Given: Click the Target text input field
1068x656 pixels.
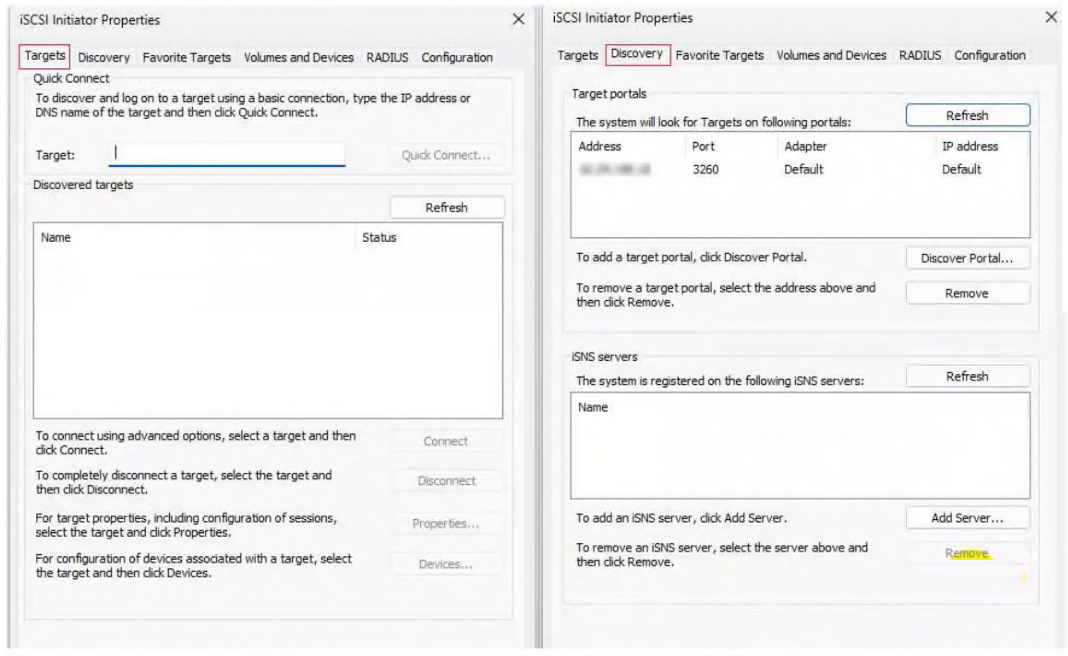Looking at the screenshot, I should (x=227, y=154).
